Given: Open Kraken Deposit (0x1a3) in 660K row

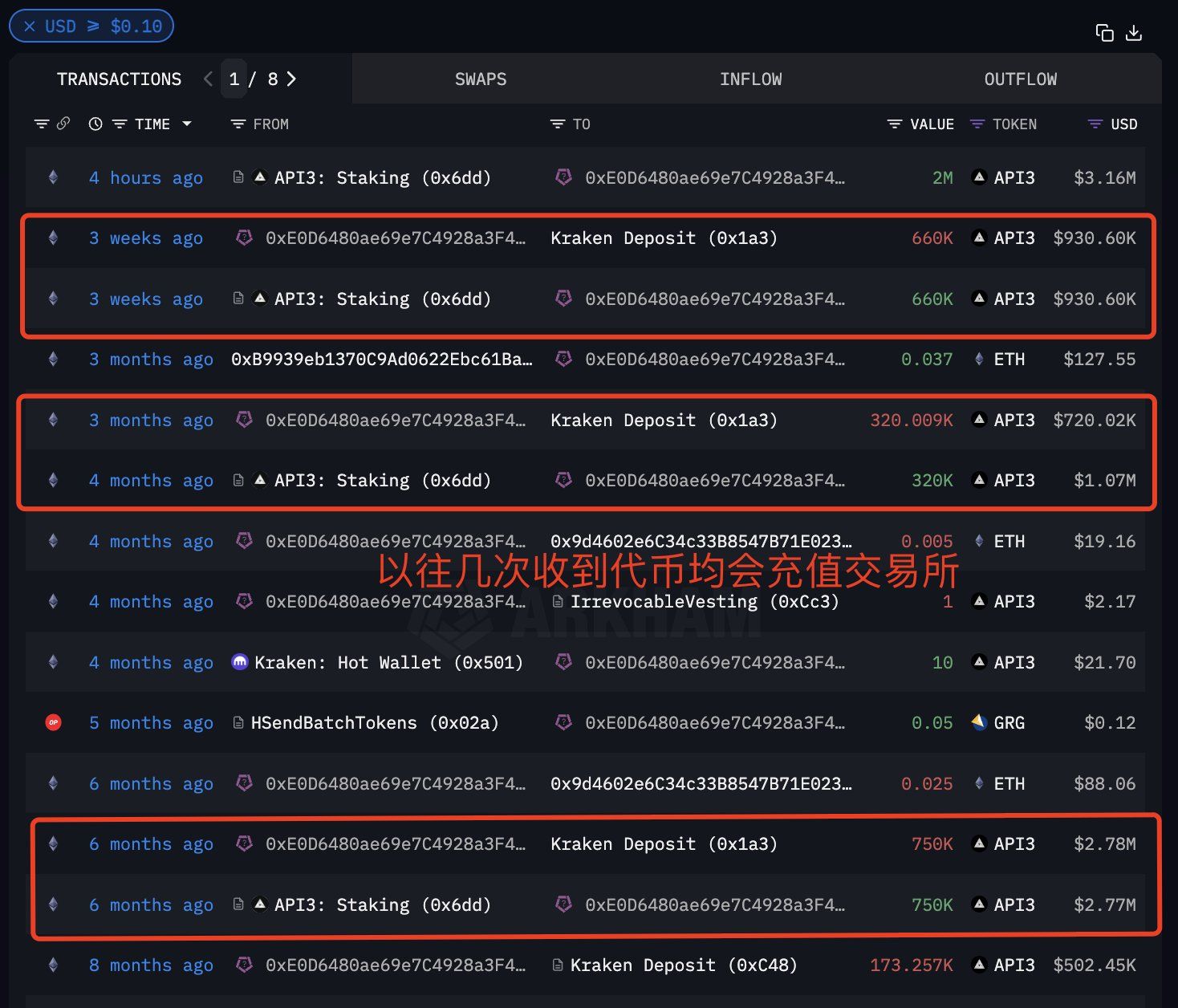Looking at the screenshot, I should 664,238.
